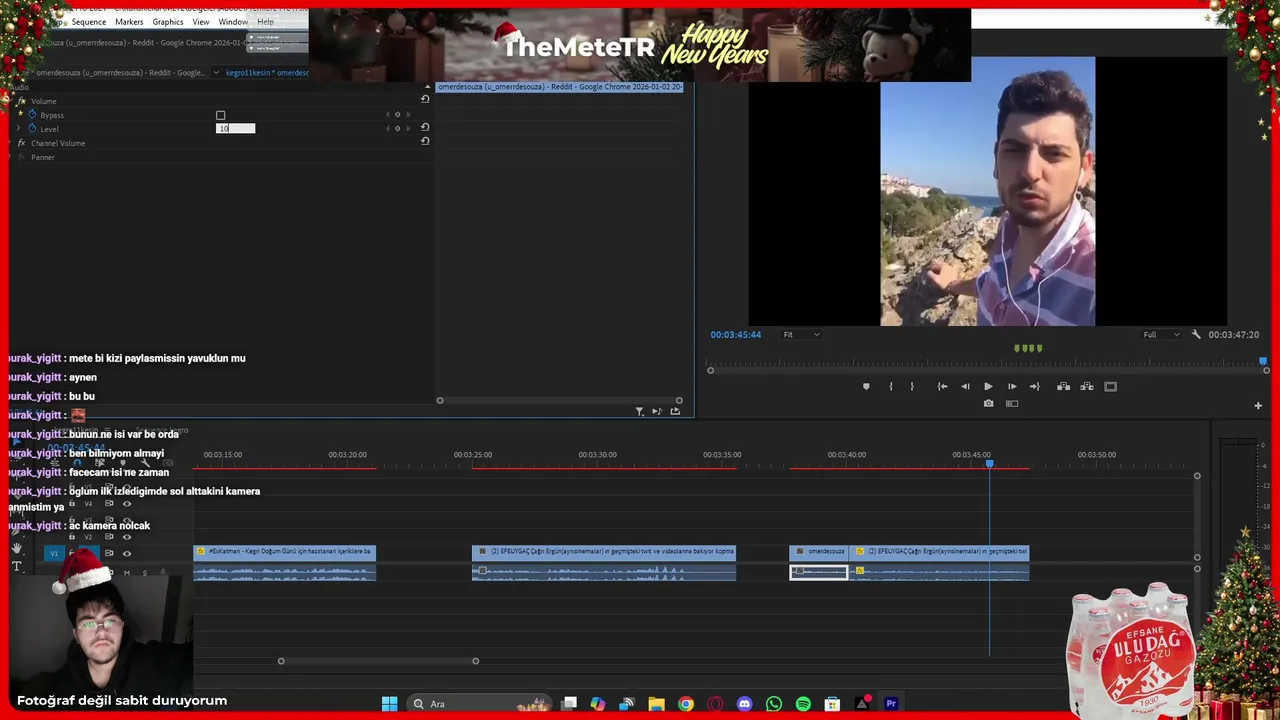
Task: Click the safe margins frame button
Action: pyautogui.click(x=1110, y=386)
